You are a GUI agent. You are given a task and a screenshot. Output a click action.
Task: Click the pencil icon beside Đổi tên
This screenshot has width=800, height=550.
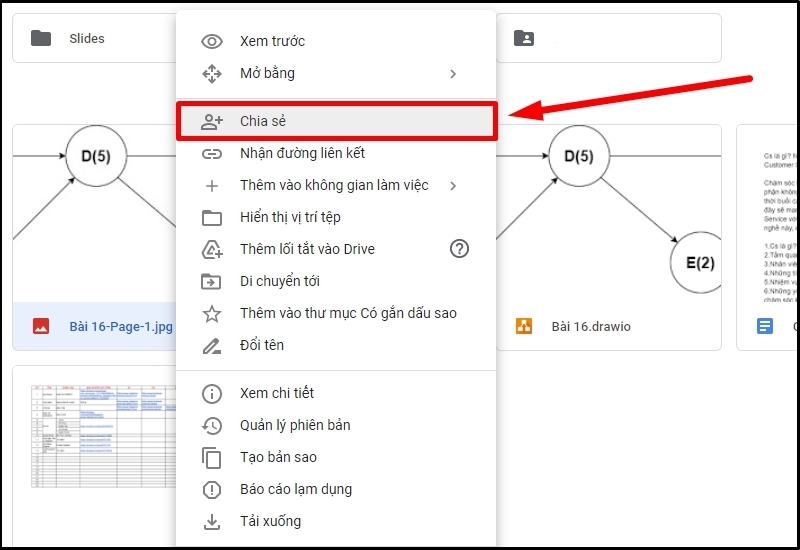(212, 346)
